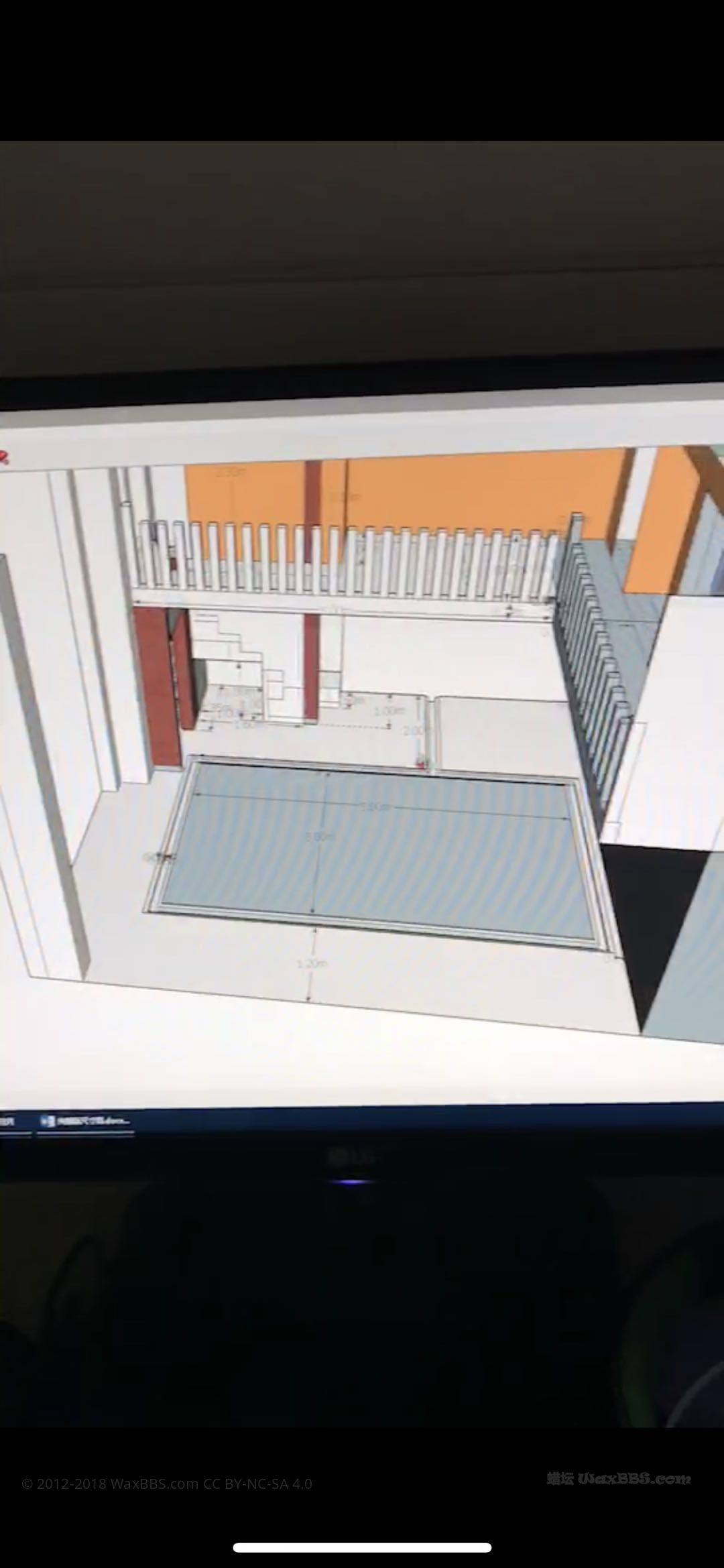The image size is (724, 1568).
Task: Click the red SketchUp logo icon
Action: pyautogui.click(x=5, y=458)
